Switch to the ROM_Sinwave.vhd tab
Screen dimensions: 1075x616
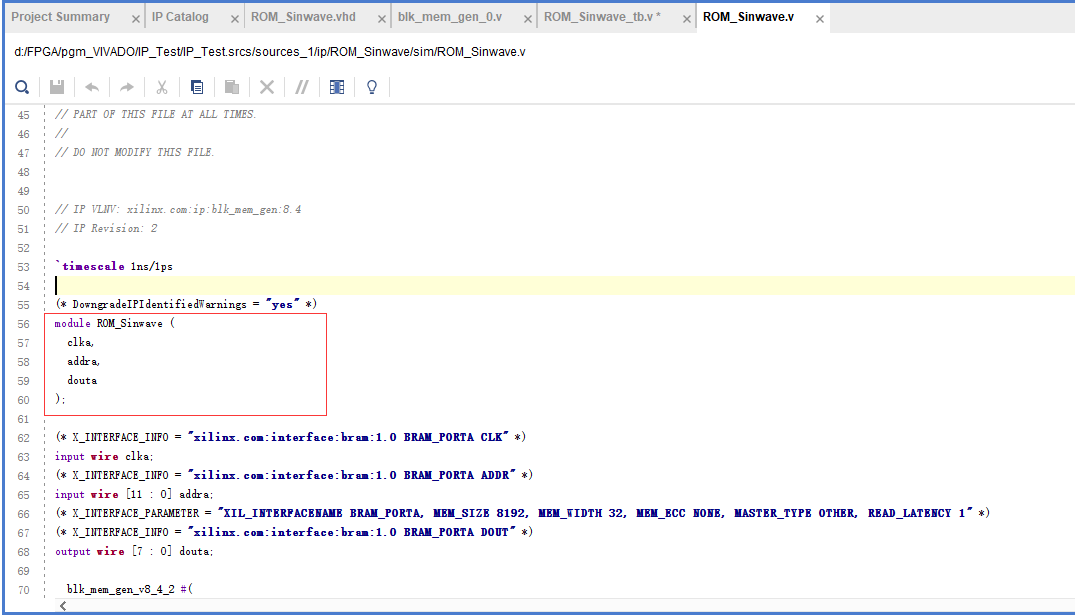pos(303,17)
